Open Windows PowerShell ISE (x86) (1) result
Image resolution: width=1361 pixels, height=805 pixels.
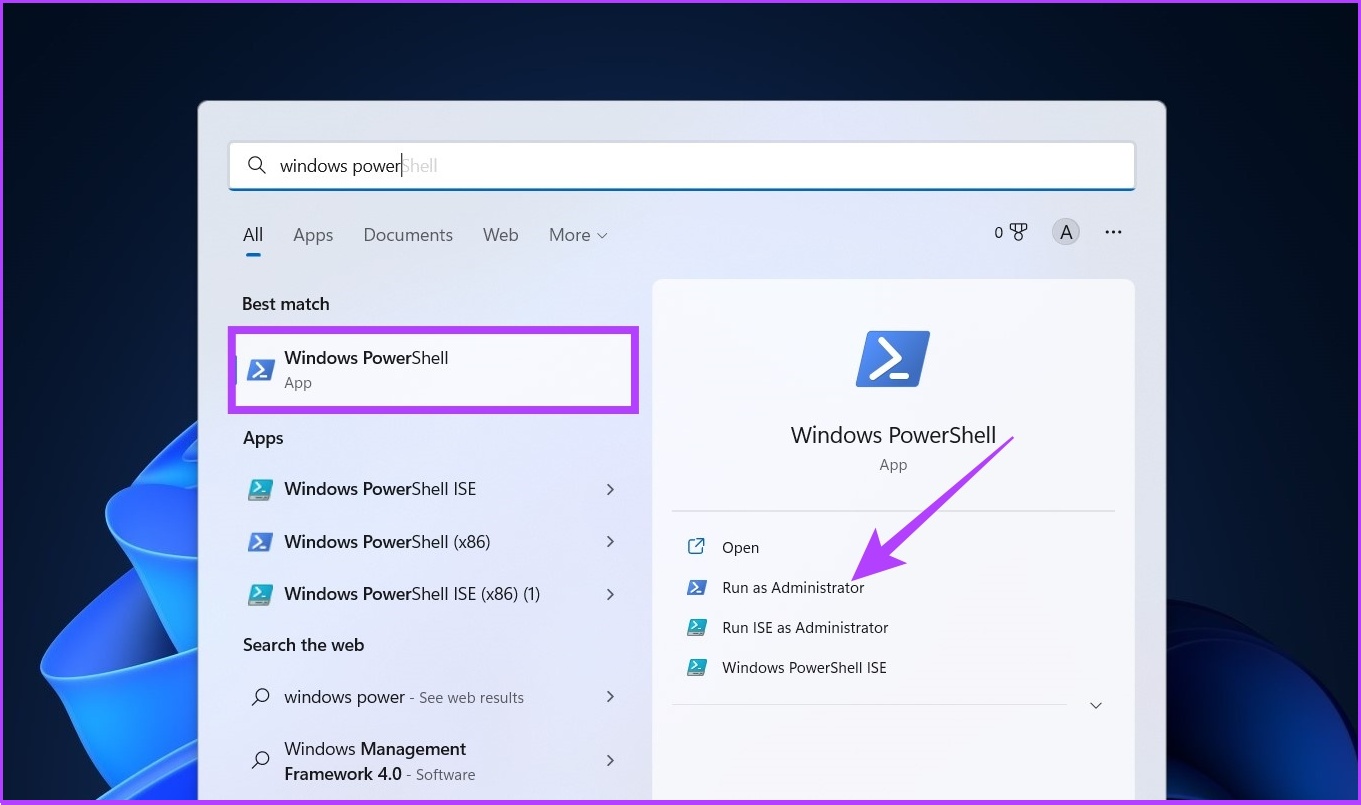click(x=433, y=594)
